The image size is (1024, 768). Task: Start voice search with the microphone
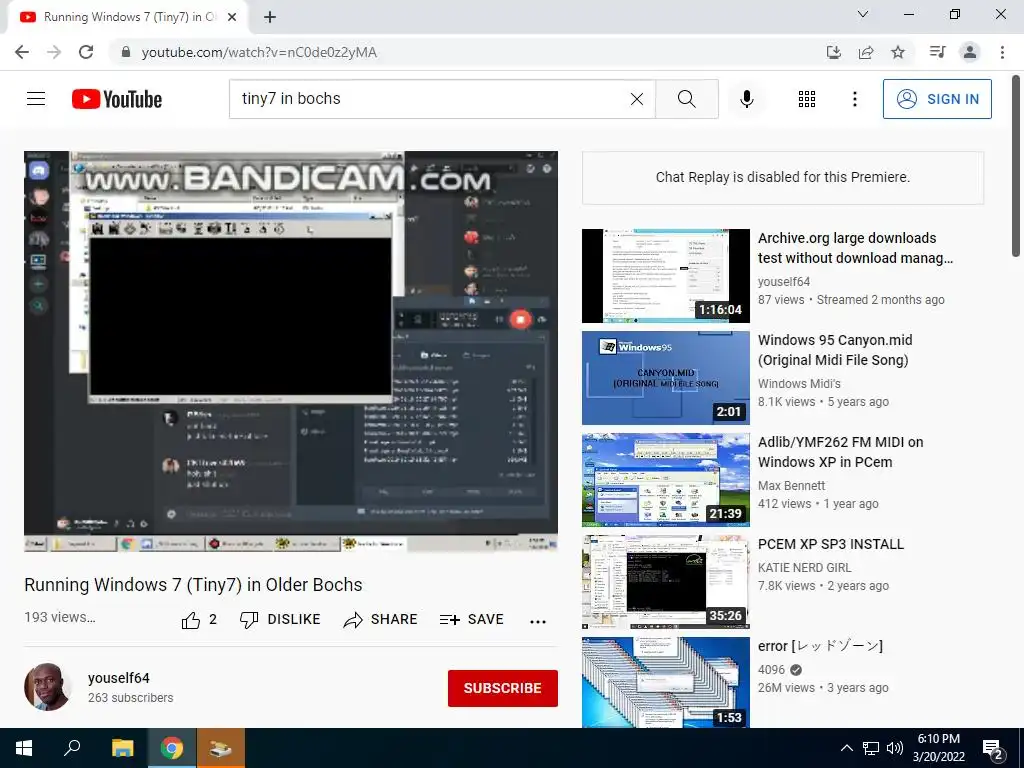click(x=746, y=99)
